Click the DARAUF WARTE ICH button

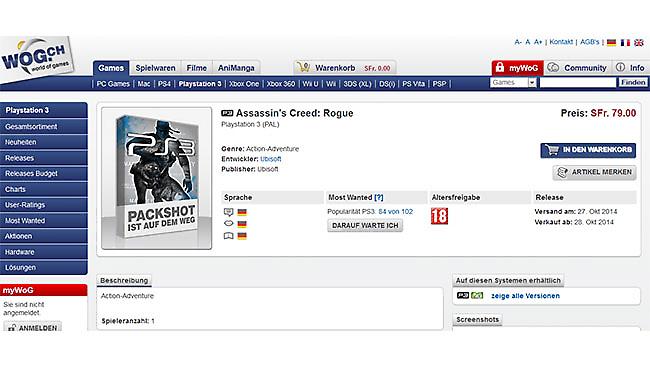(x=365, y=225)
